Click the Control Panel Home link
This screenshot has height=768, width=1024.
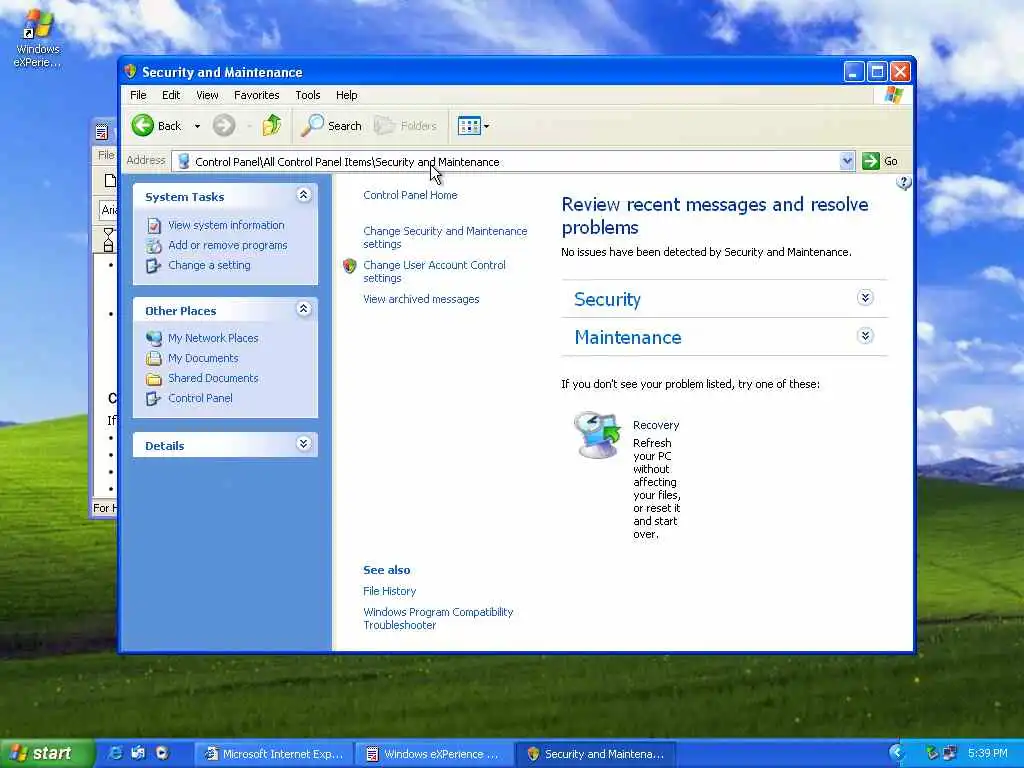[410, 195]
